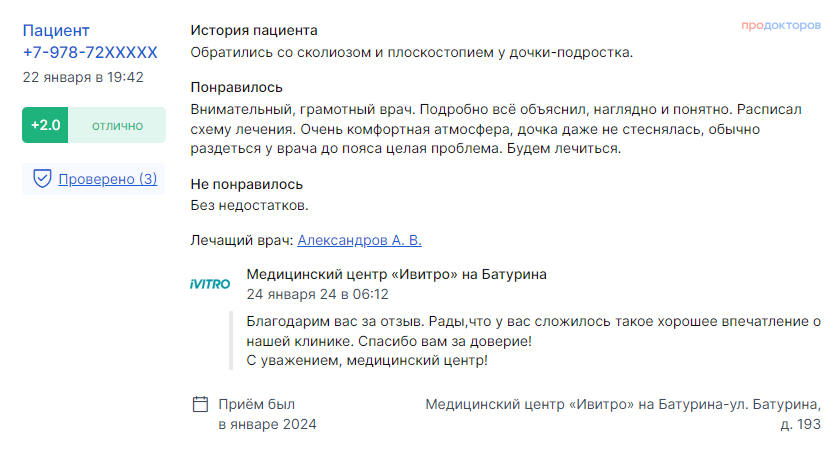This screenshot has width=838, height=450.
Task: Click the clinic address on ул. Батурина
Action: coord(623,414)
